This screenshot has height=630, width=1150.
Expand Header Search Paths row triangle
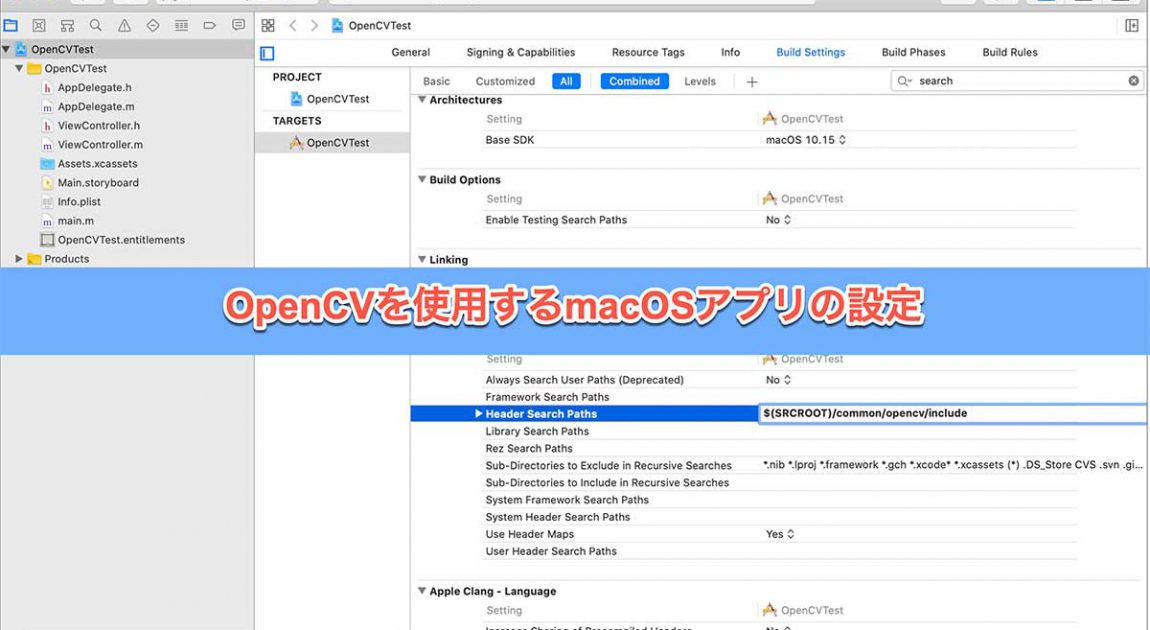(478, 414)
